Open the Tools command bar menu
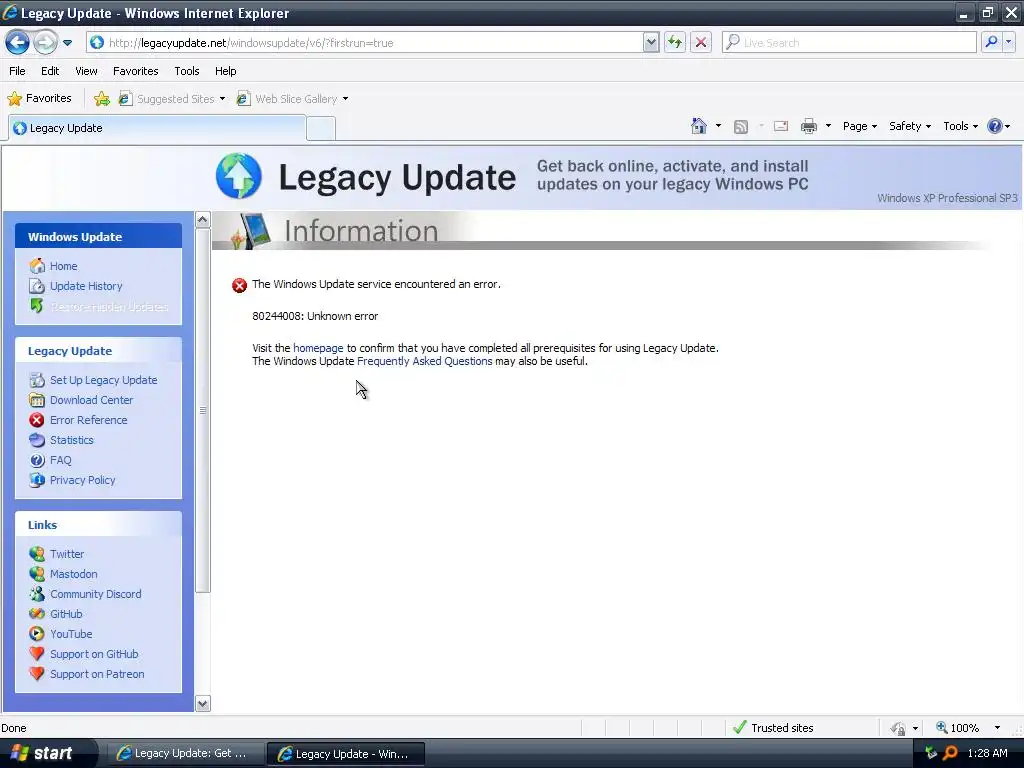The height and width of the screenshot is (768, 1024). tap(960, 126)
